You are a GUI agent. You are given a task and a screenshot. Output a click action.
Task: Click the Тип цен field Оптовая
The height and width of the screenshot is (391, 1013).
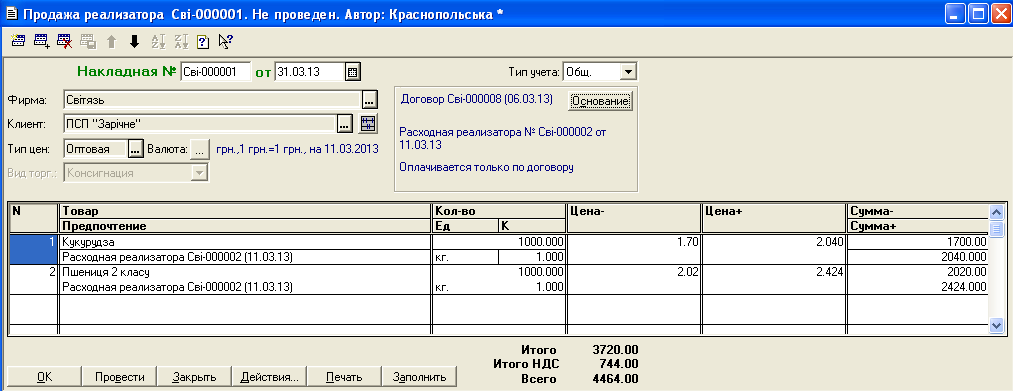(95, 149)
